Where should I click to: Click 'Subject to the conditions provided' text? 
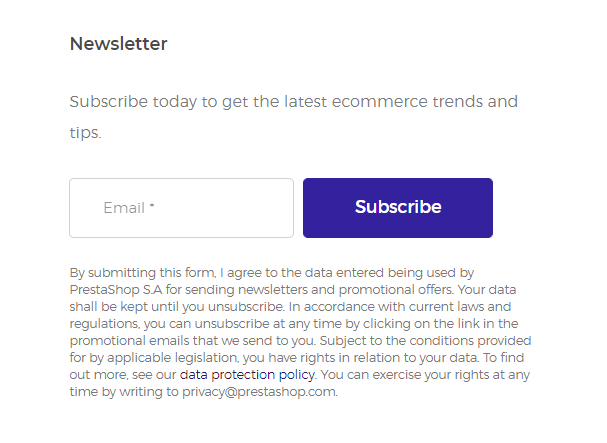click(425, 341)
